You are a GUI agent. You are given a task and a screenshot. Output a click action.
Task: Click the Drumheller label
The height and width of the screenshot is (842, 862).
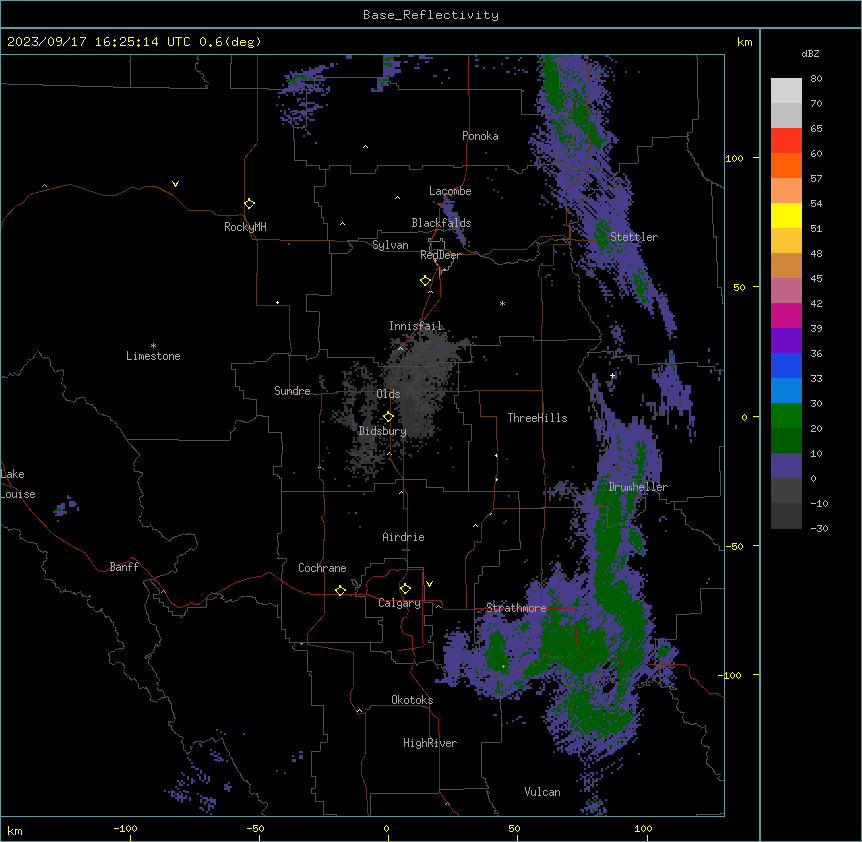tap(638, 487)
